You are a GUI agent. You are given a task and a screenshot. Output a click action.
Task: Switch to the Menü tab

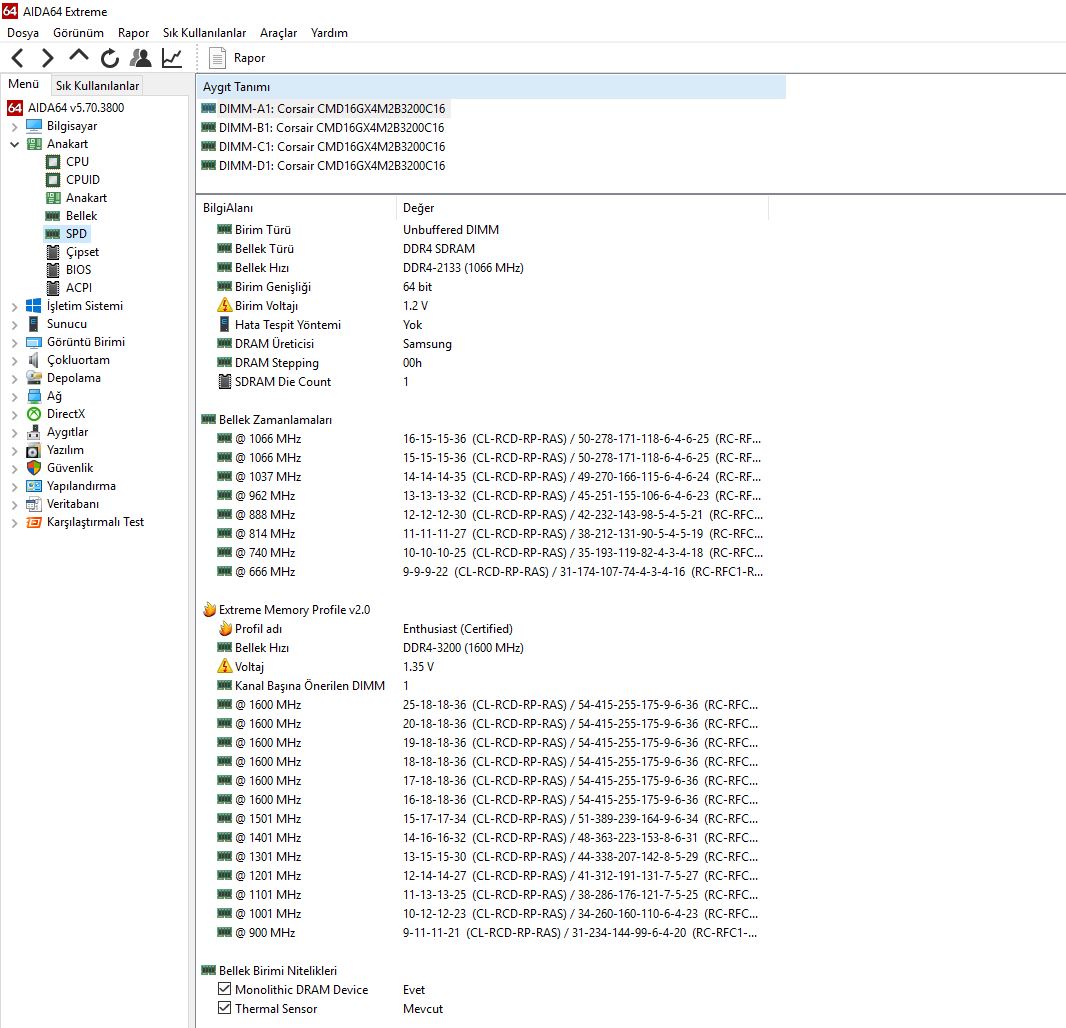pyautogui.click(x=24, y=84)
